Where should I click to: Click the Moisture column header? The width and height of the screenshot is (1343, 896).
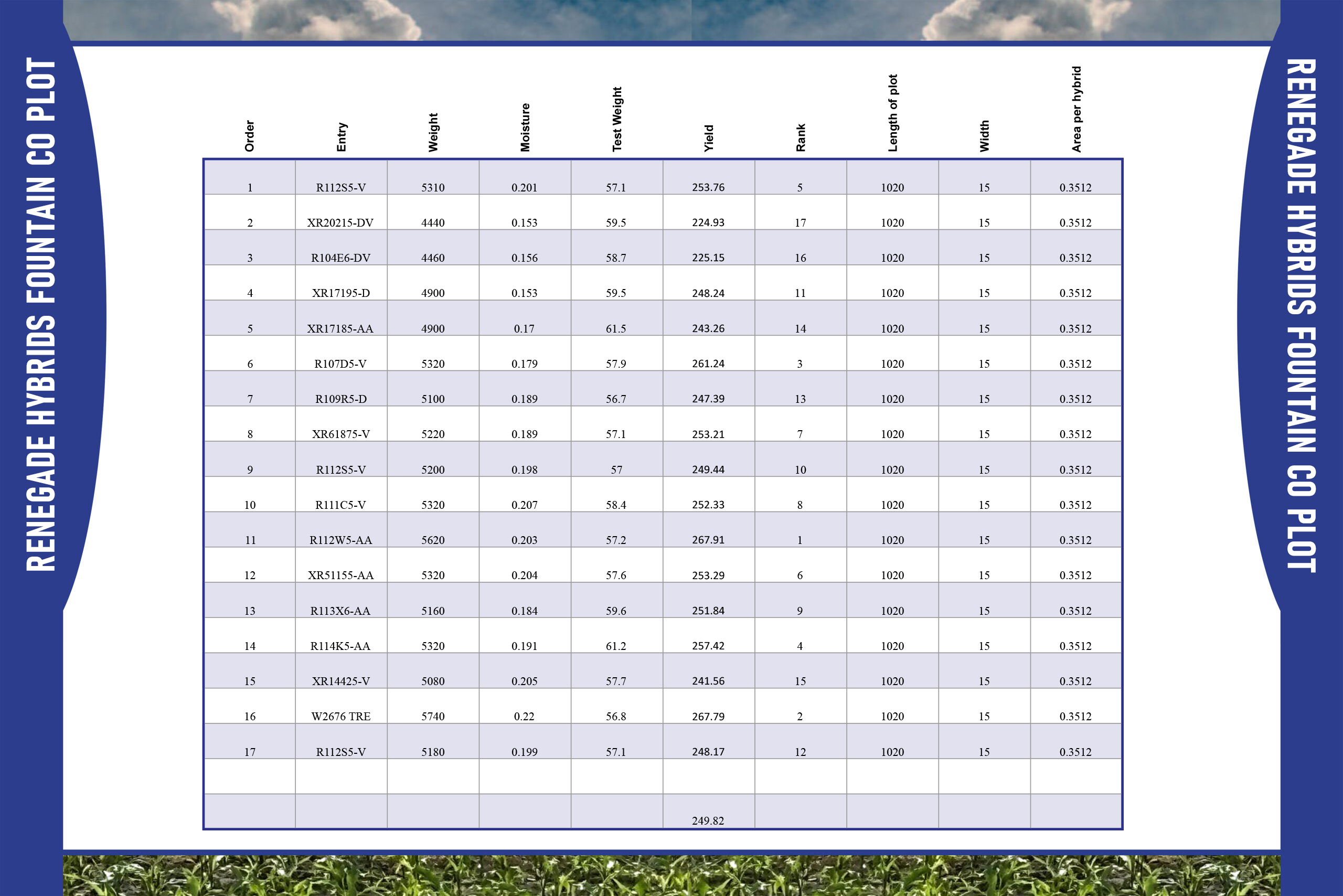point(525,127)
